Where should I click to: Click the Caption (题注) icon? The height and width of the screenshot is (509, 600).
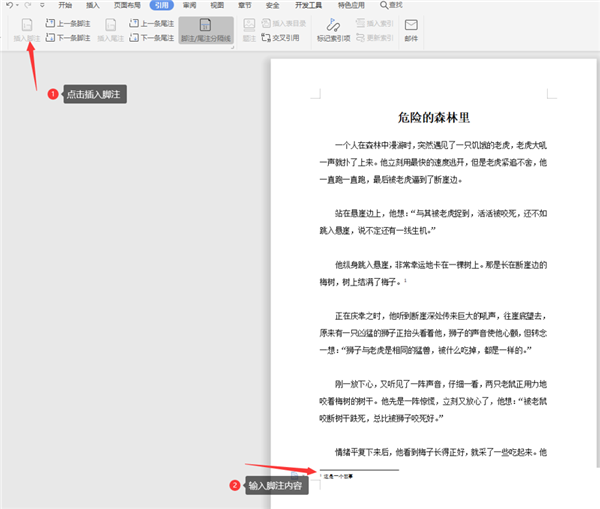click(248, 28)
